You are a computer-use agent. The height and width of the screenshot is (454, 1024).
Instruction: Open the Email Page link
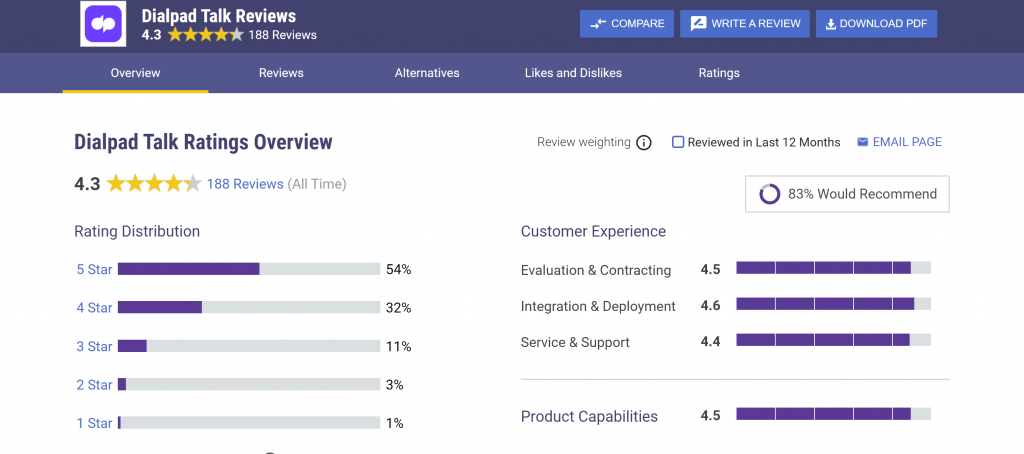click(907, 142)
